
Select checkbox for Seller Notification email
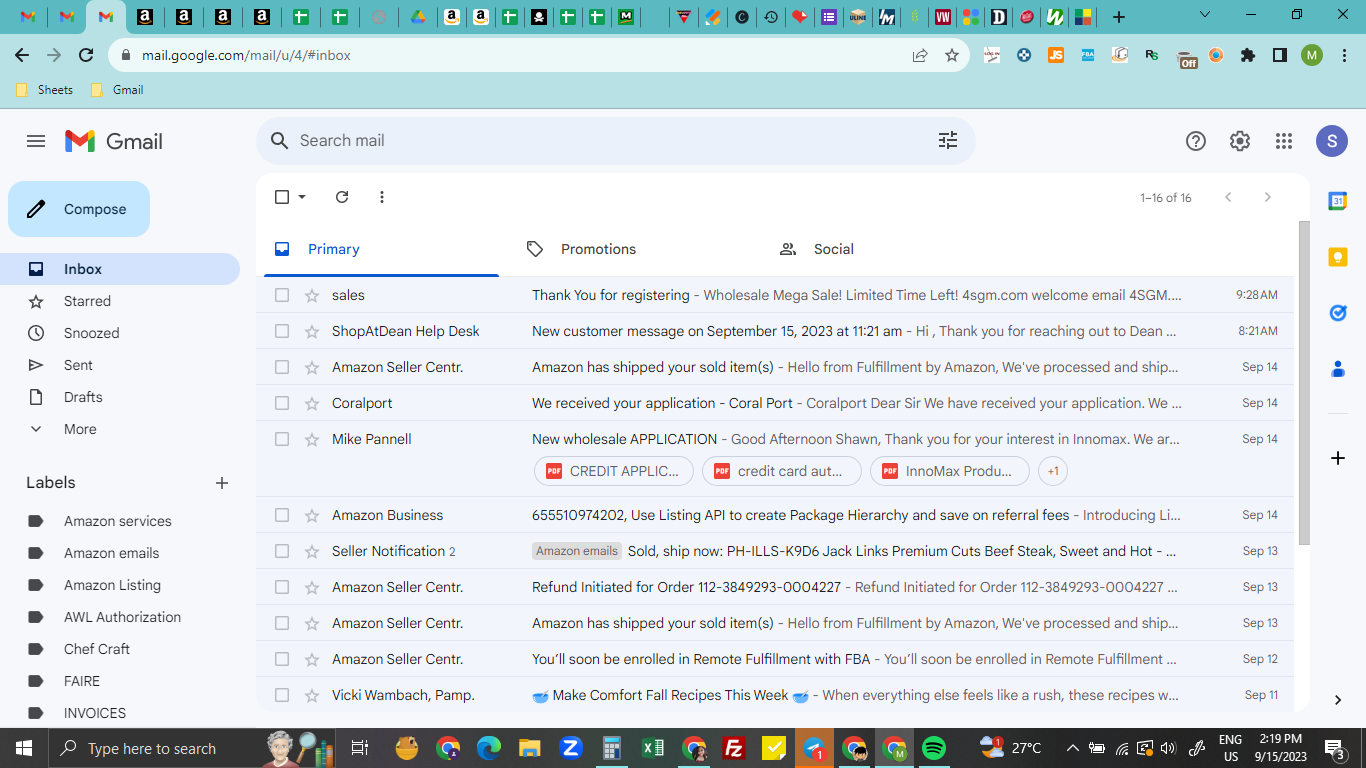tap(282, 551)
